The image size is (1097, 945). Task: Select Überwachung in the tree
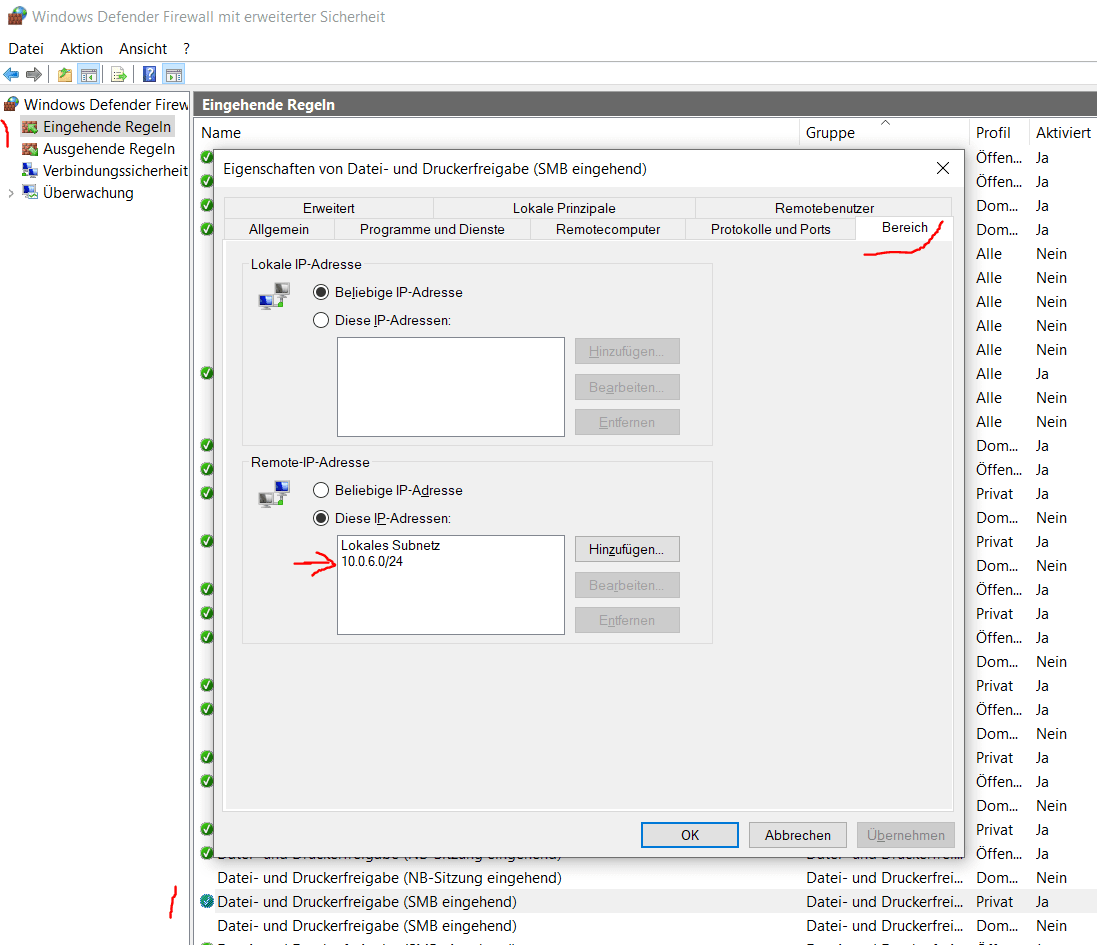click(x=88, y=192)
